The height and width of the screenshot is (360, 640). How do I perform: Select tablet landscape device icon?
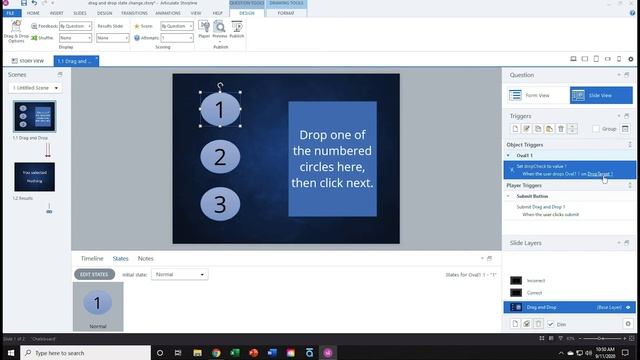click(x=584, y=59)
